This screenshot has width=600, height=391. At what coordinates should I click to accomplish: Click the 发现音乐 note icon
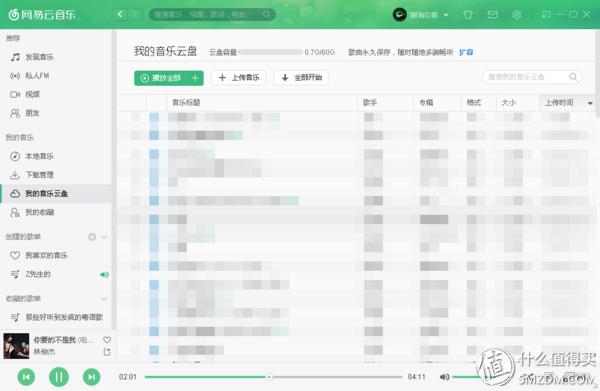click(15, 57)
